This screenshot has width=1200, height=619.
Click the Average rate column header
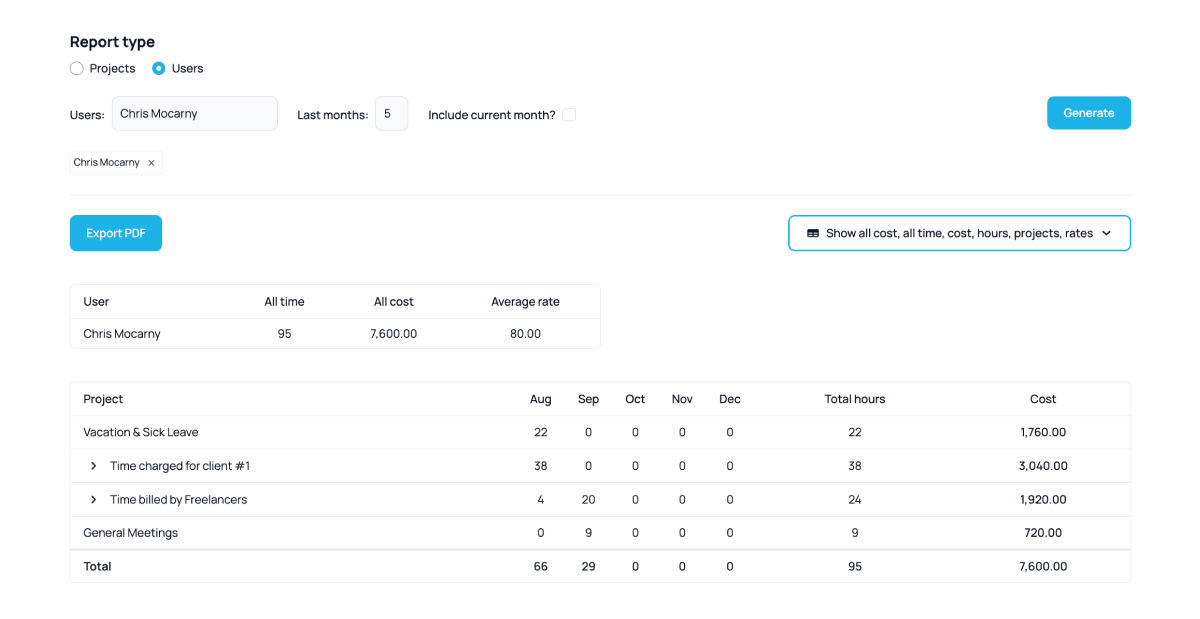click(525, 302)
